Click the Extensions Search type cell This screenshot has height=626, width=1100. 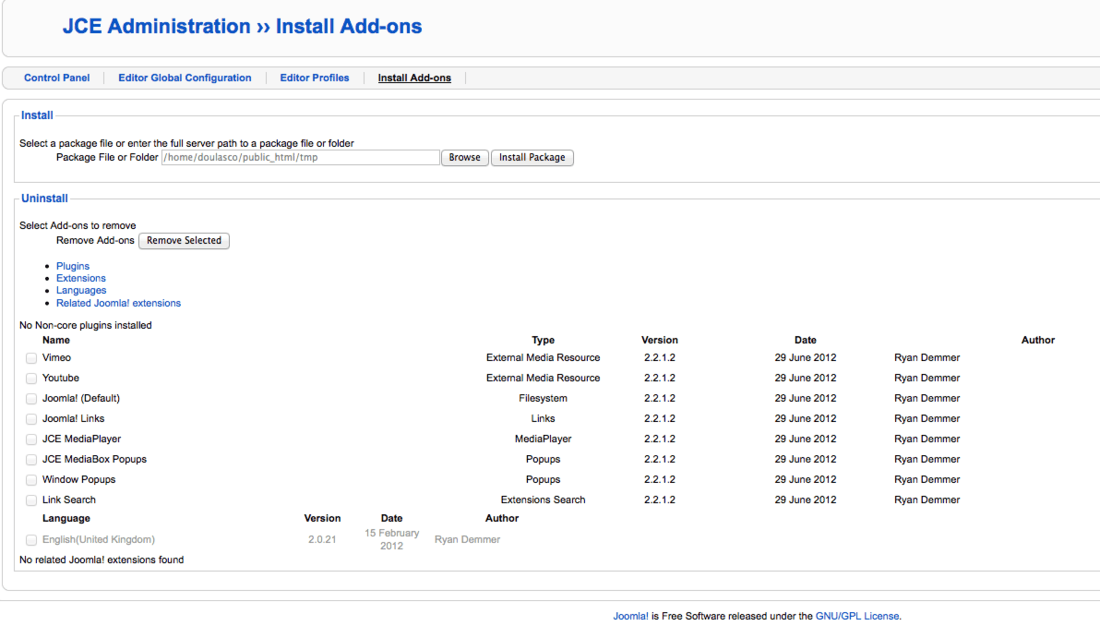(543, 500)
